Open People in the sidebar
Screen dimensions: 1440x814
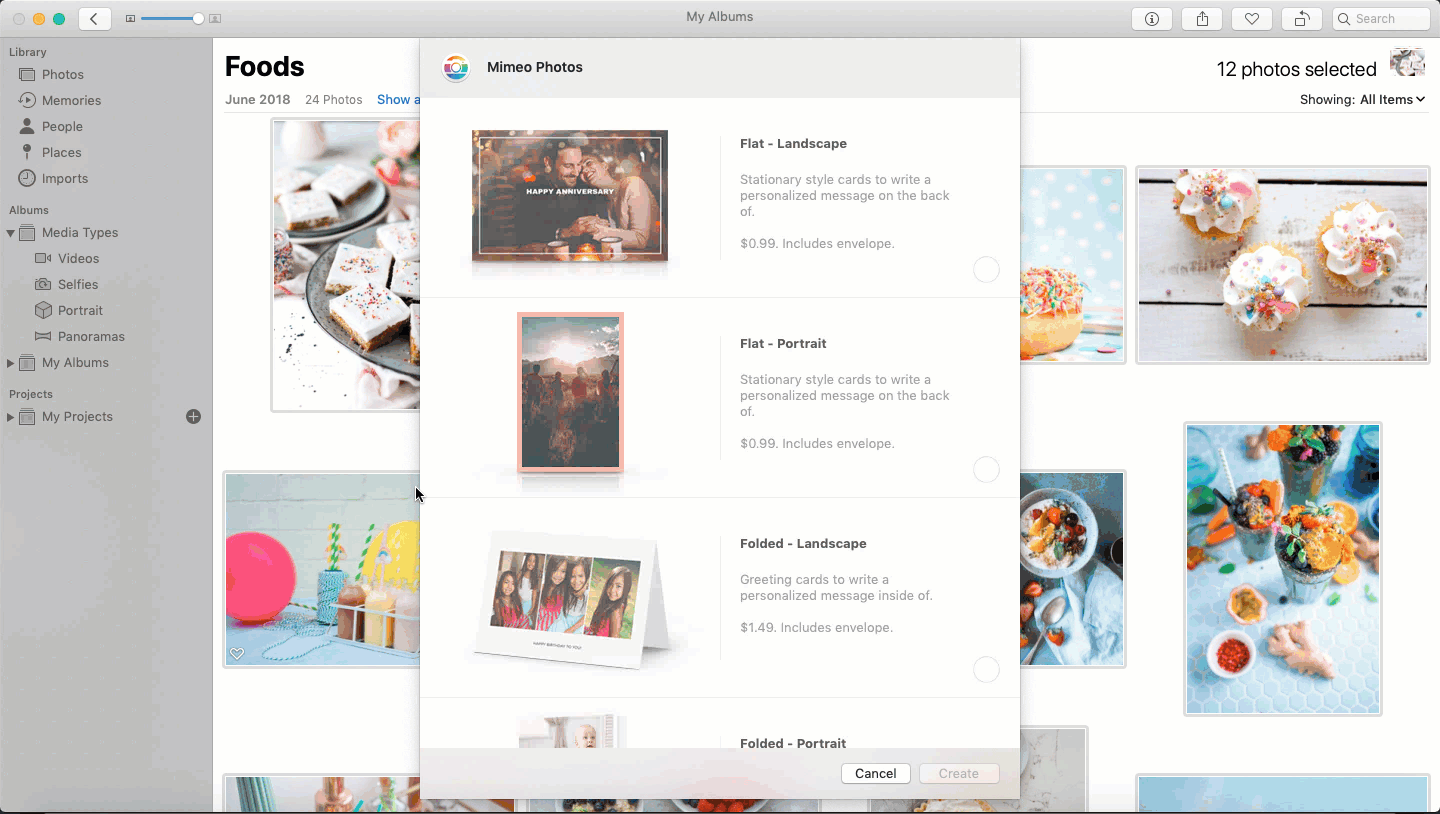(x=62, y=126)
